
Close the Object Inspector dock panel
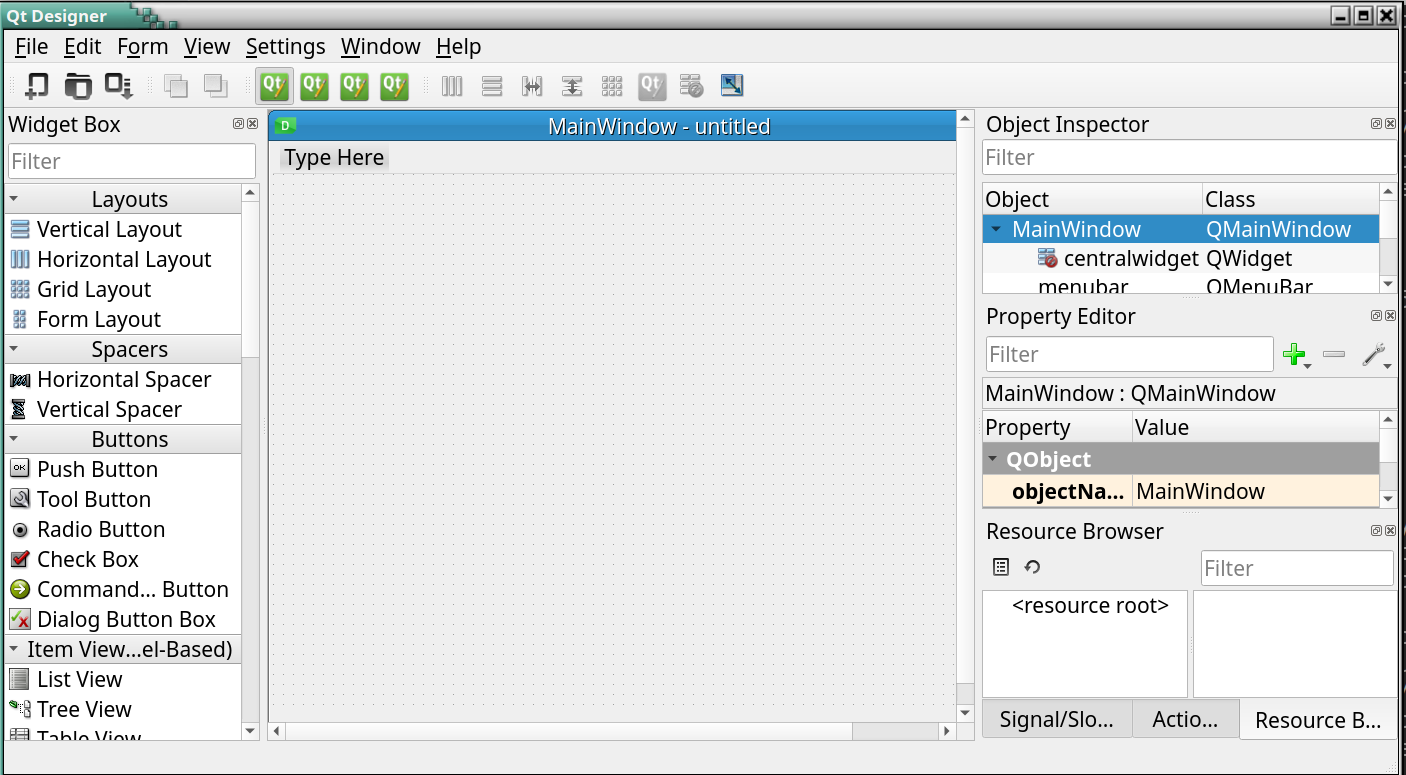pyautogui.click(x=1391, y=124)
